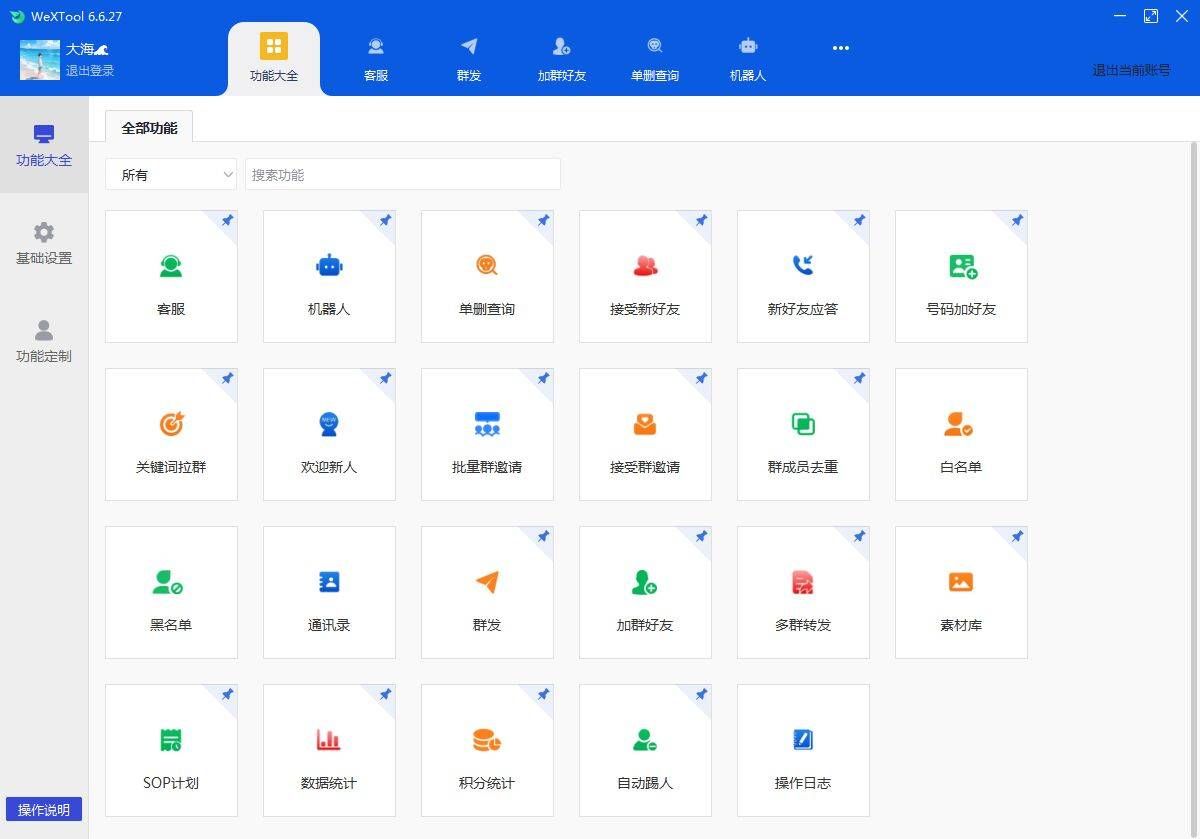The image size is (1200, 839).
Task: Open the 客服 customer service tile
Action: 171,277
